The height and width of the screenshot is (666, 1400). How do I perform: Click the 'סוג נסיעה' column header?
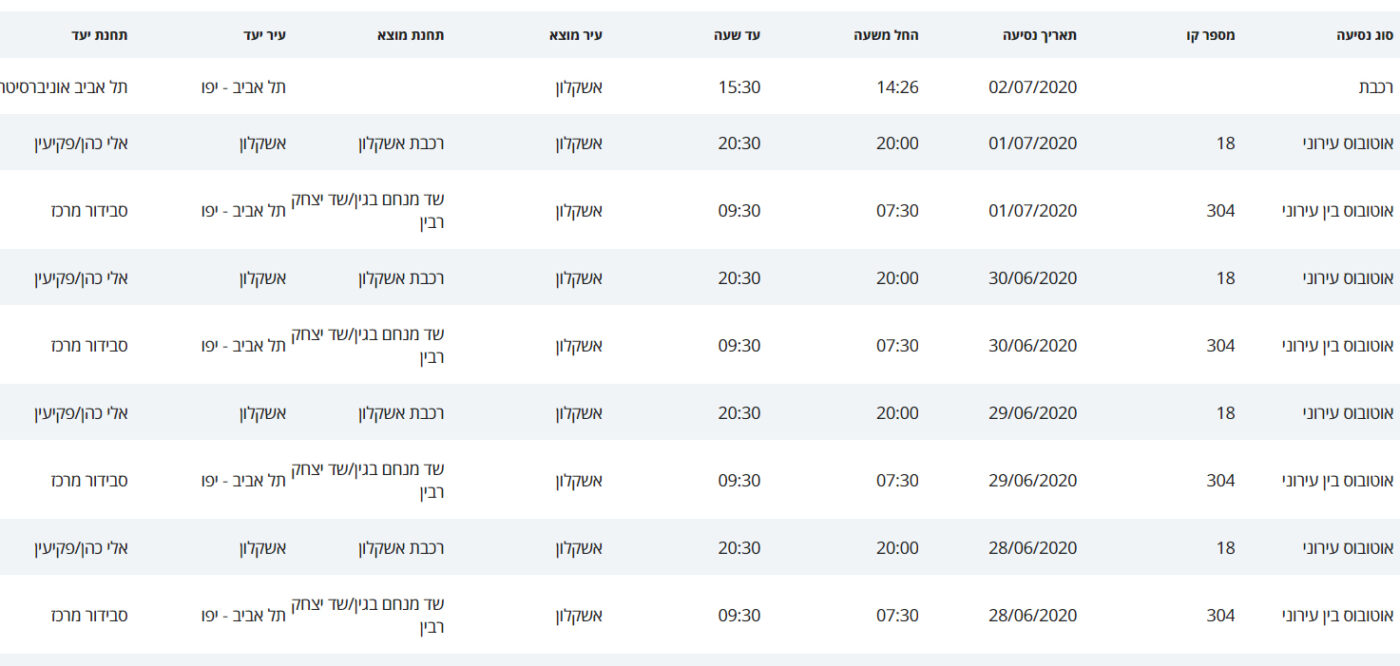point(1364,35)
